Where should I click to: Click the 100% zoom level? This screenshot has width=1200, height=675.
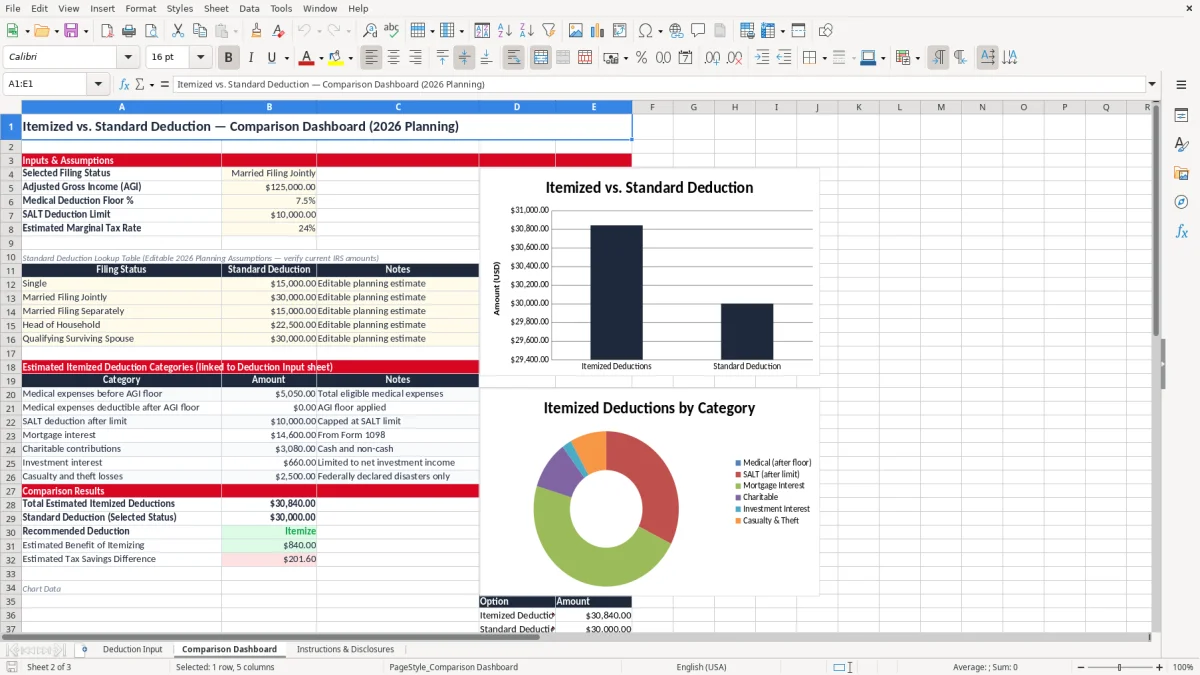coord(1183,667)
